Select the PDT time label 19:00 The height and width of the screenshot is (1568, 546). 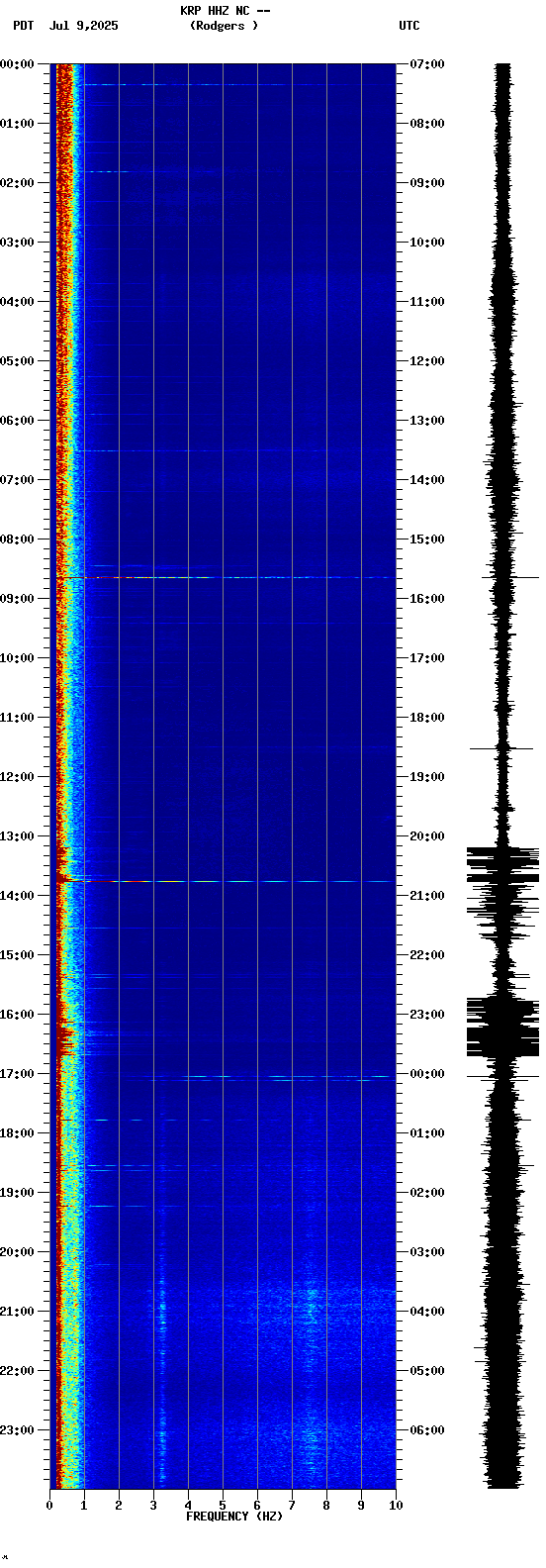pyautogui.click(x=17, y=1193)
